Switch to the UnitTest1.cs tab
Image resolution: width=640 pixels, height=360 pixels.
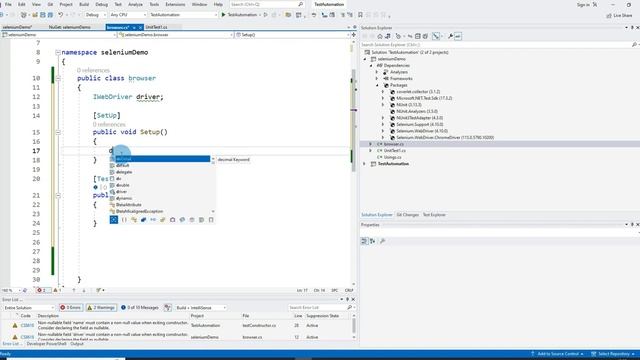click(x=156, y=27)
